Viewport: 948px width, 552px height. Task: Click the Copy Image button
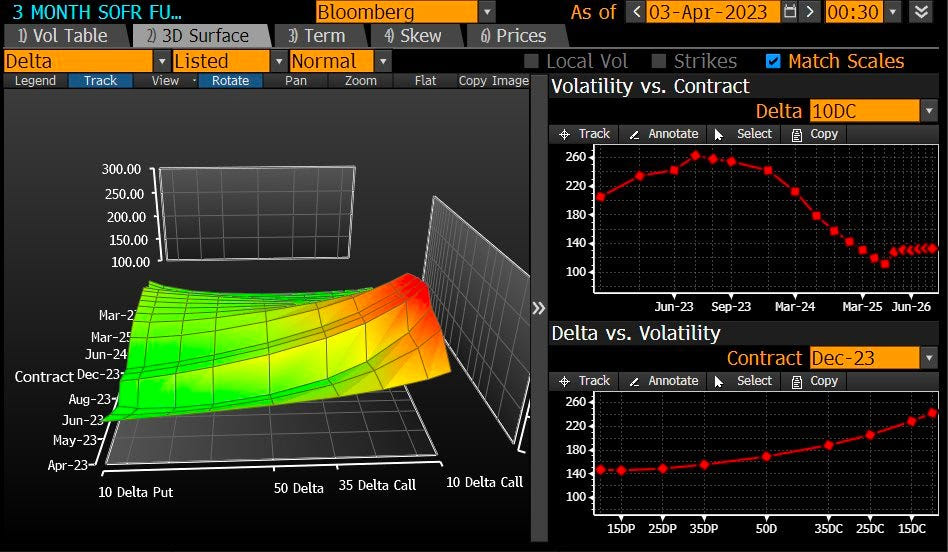pyautogui.click(x=493, y=81)
